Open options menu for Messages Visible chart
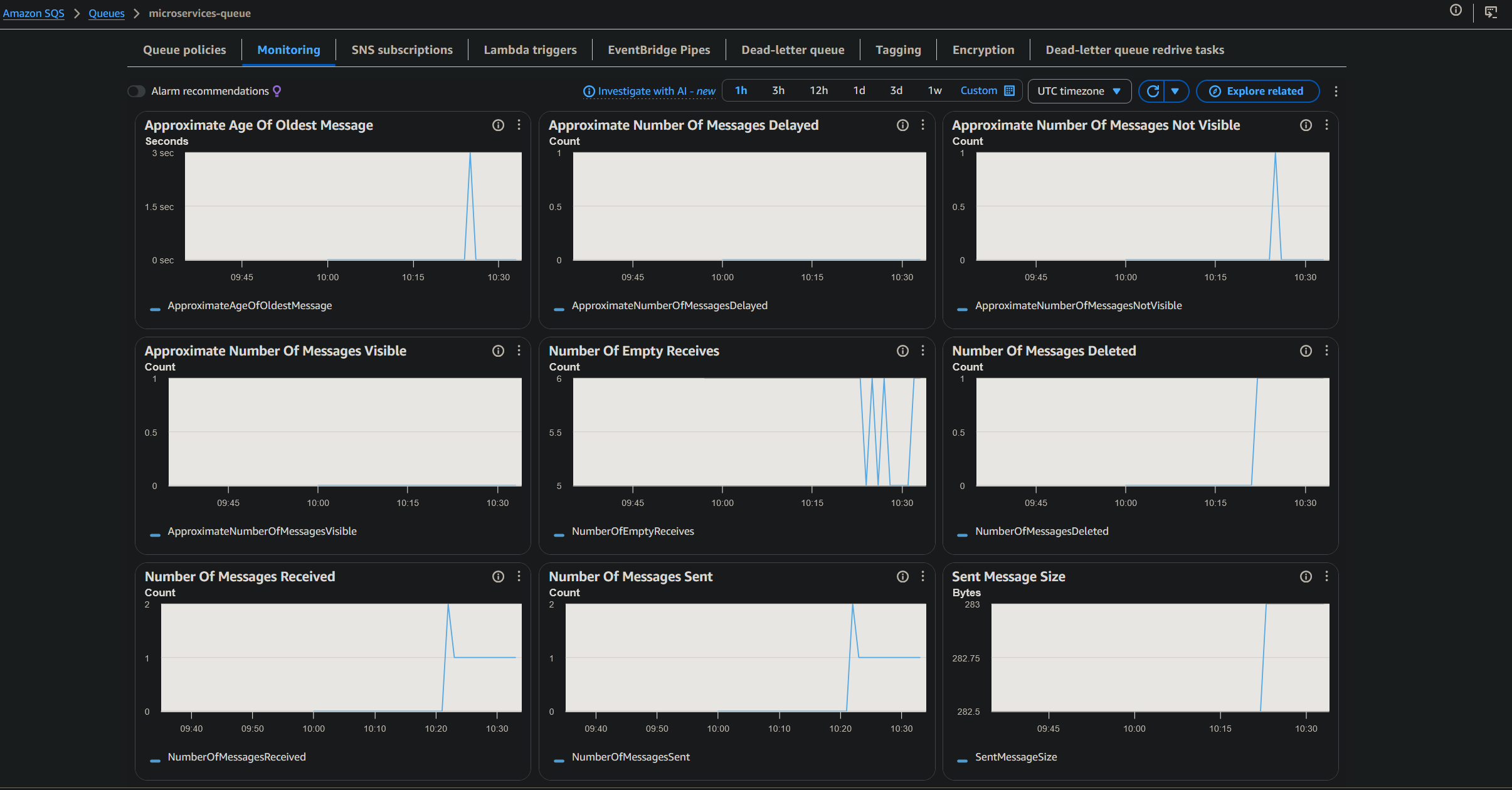1512x790 pixels. click(519, 351)
